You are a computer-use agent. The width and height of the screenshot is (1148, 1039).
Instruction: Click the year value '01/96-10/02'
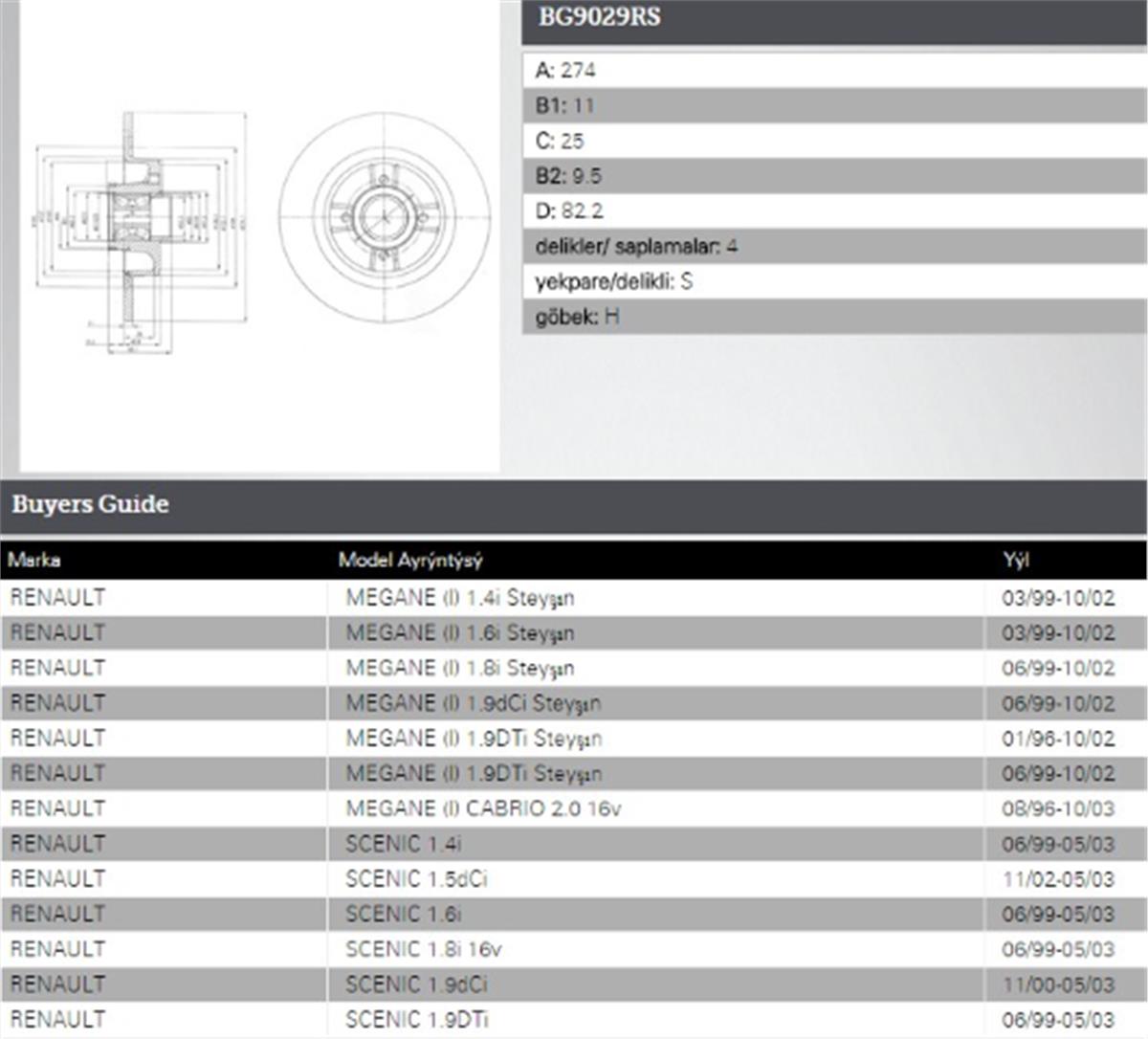[x=1058, y=739]
